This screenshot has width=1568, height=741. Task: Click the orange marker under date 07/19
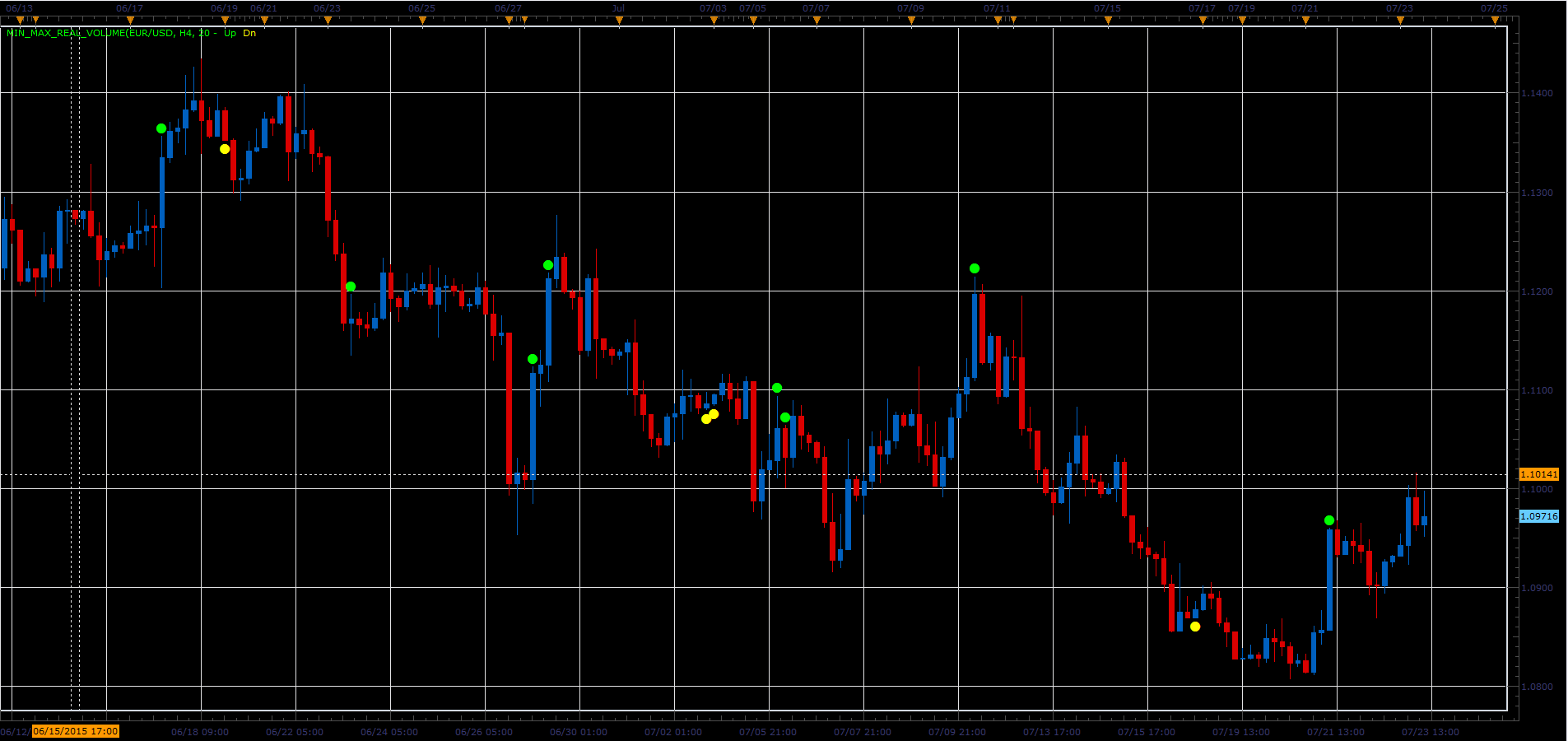click(1242, 21)
